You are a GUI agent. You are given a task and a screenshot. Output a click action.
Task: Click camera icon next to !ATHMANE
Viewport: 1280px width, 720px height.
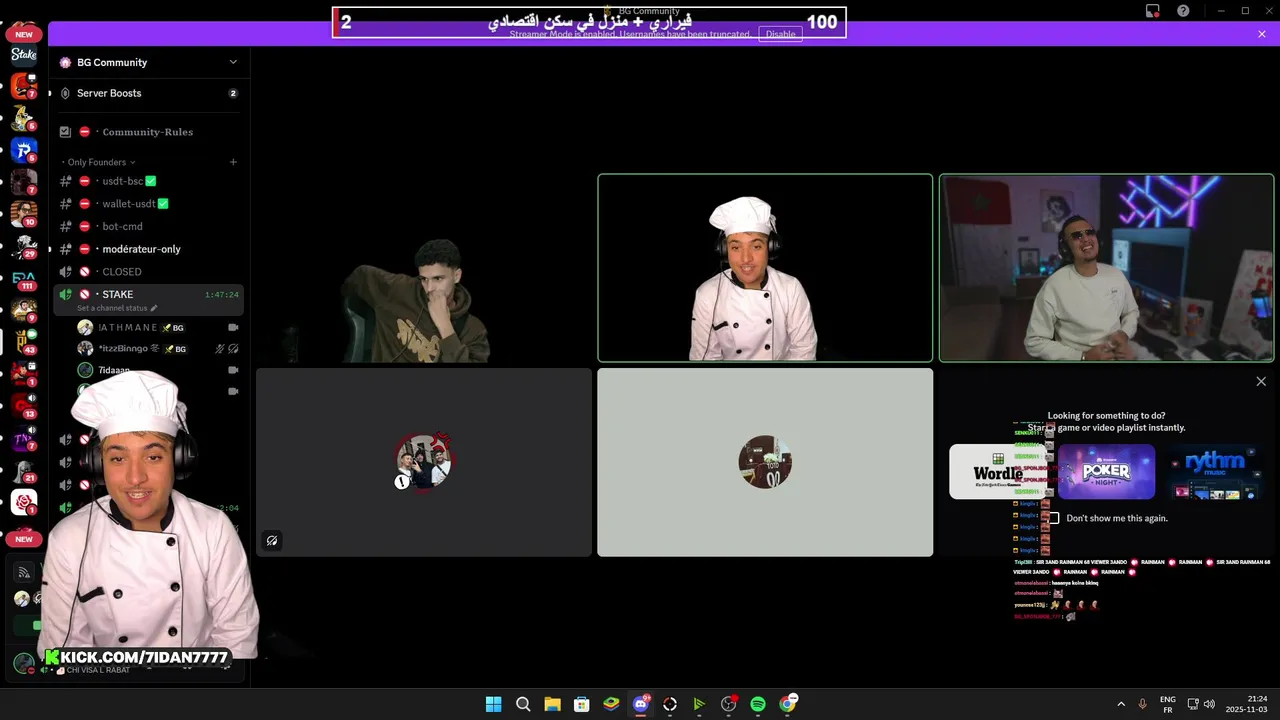[x=233, y=327]
